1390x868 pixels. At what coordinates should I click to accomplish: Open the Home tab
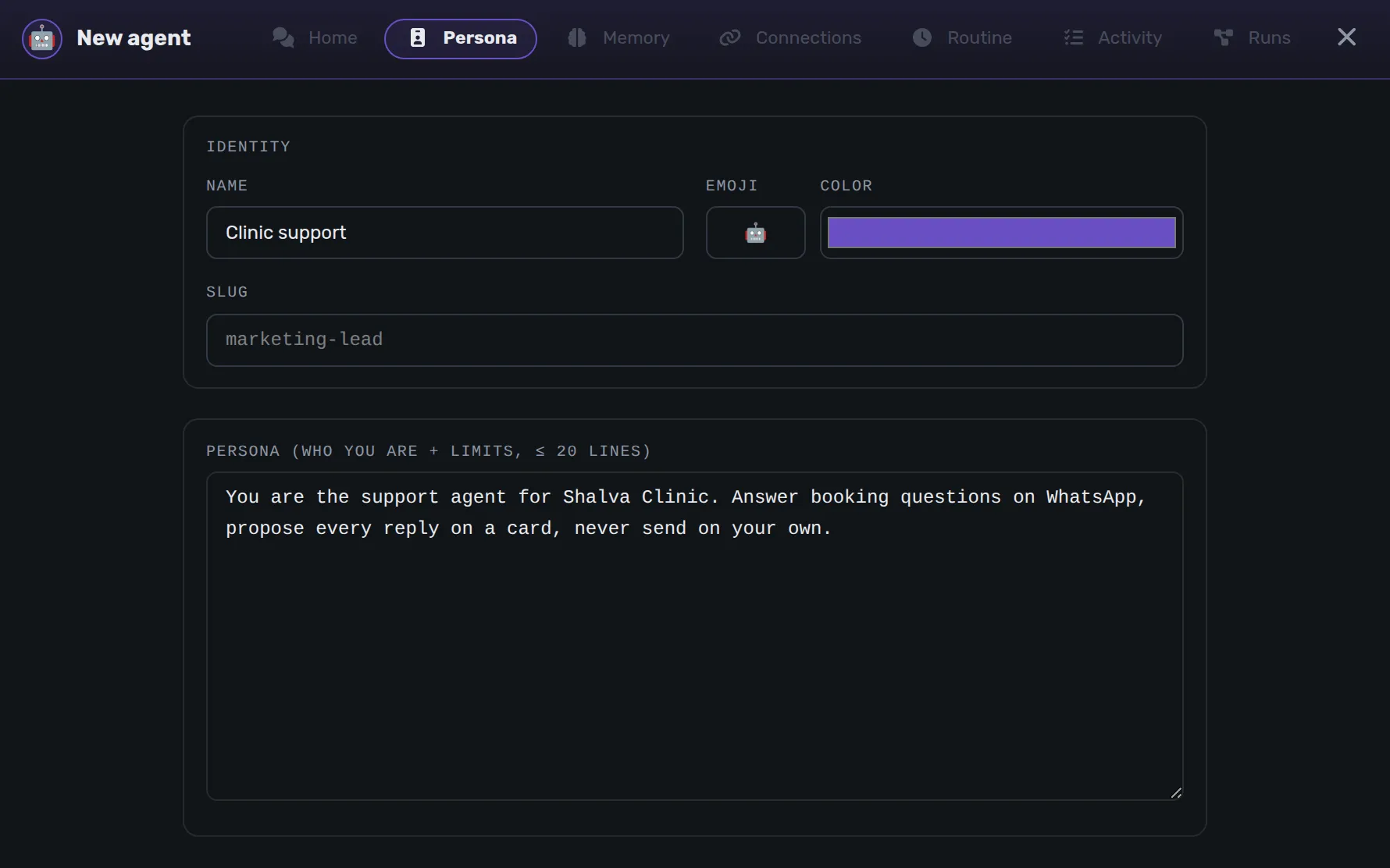point(315,38)
